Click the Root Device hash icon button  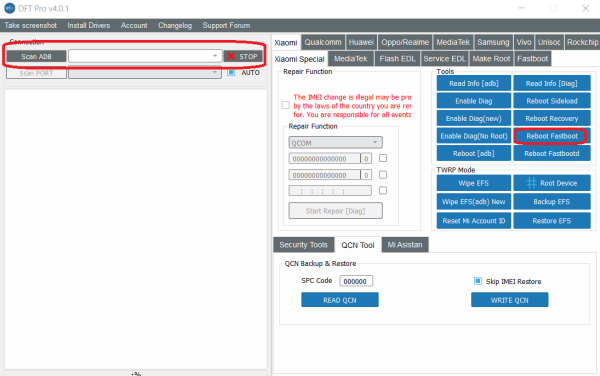click(x=552, y=183)
